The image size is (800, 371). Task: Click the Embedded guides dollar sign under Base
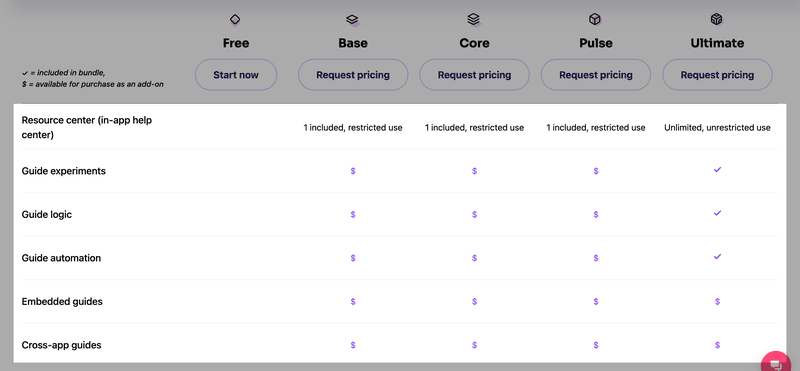353,302
